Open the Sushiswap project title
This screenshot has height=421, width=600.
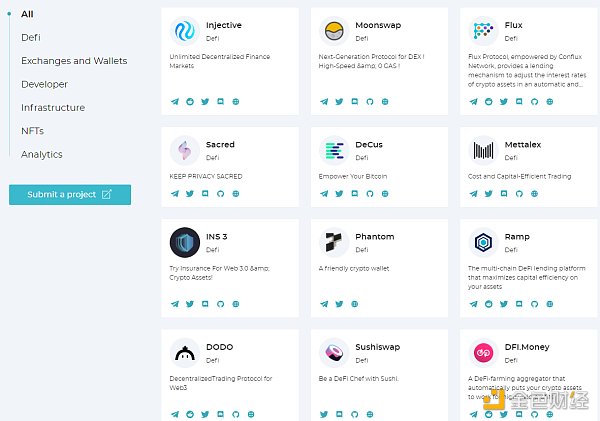(377, 347)
